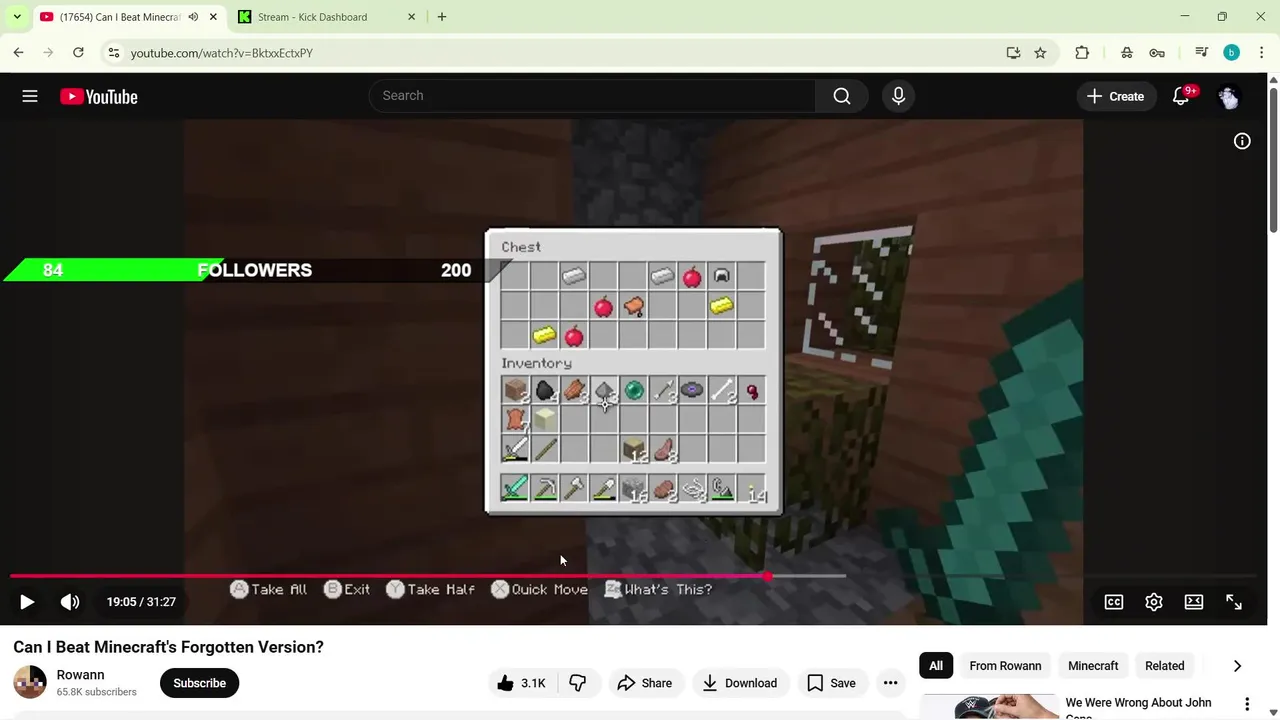1280x720 pixels.
Task: Open a new browser tab
Action: pyautogui.click(x=442, y=17)
